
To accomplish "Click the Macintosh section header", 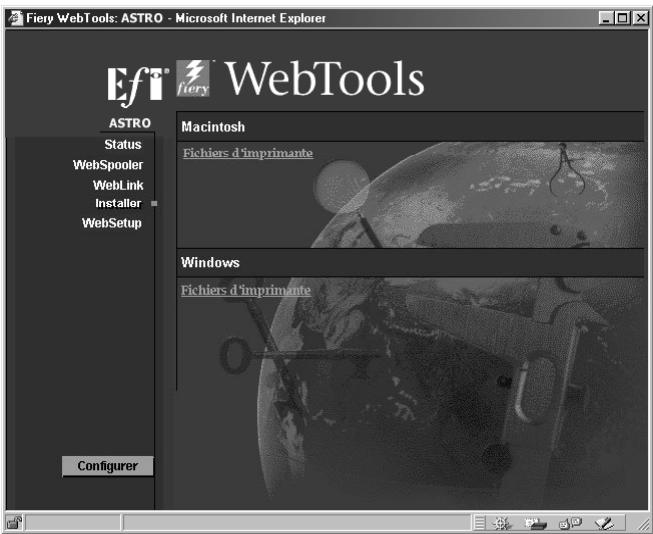I will pos(410,127).
